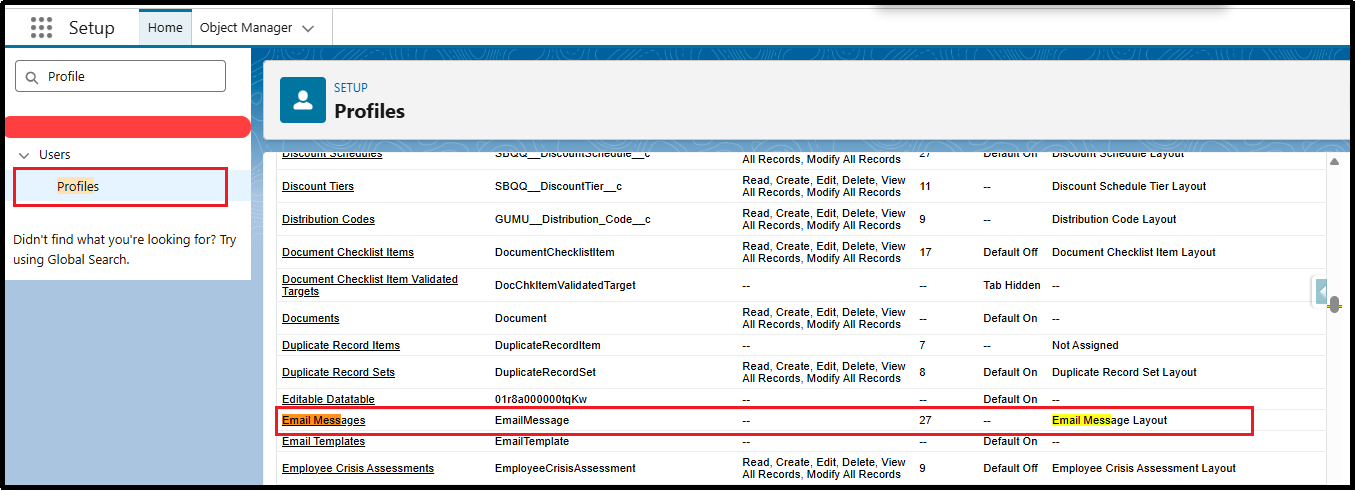Collapse the Users section in sidebar
Image resolution: width=1355 pixels, height=491 pixels.
tap(24, 155)
